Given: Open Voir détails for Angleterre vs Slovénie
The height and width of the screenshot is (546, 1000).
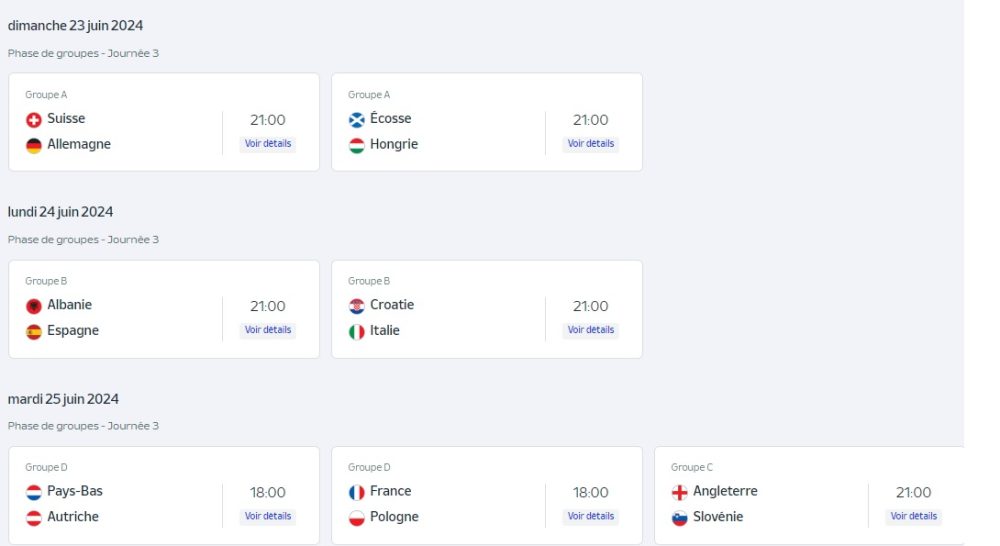Looking at the screenshot, I should (x=913, y=516).
